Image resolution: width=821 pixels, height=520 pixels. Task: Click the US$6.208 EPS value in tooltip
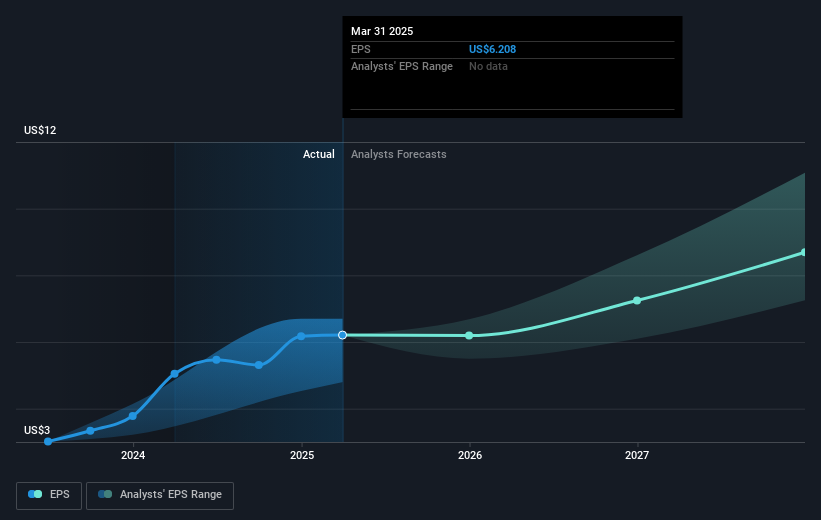point(492,49)
